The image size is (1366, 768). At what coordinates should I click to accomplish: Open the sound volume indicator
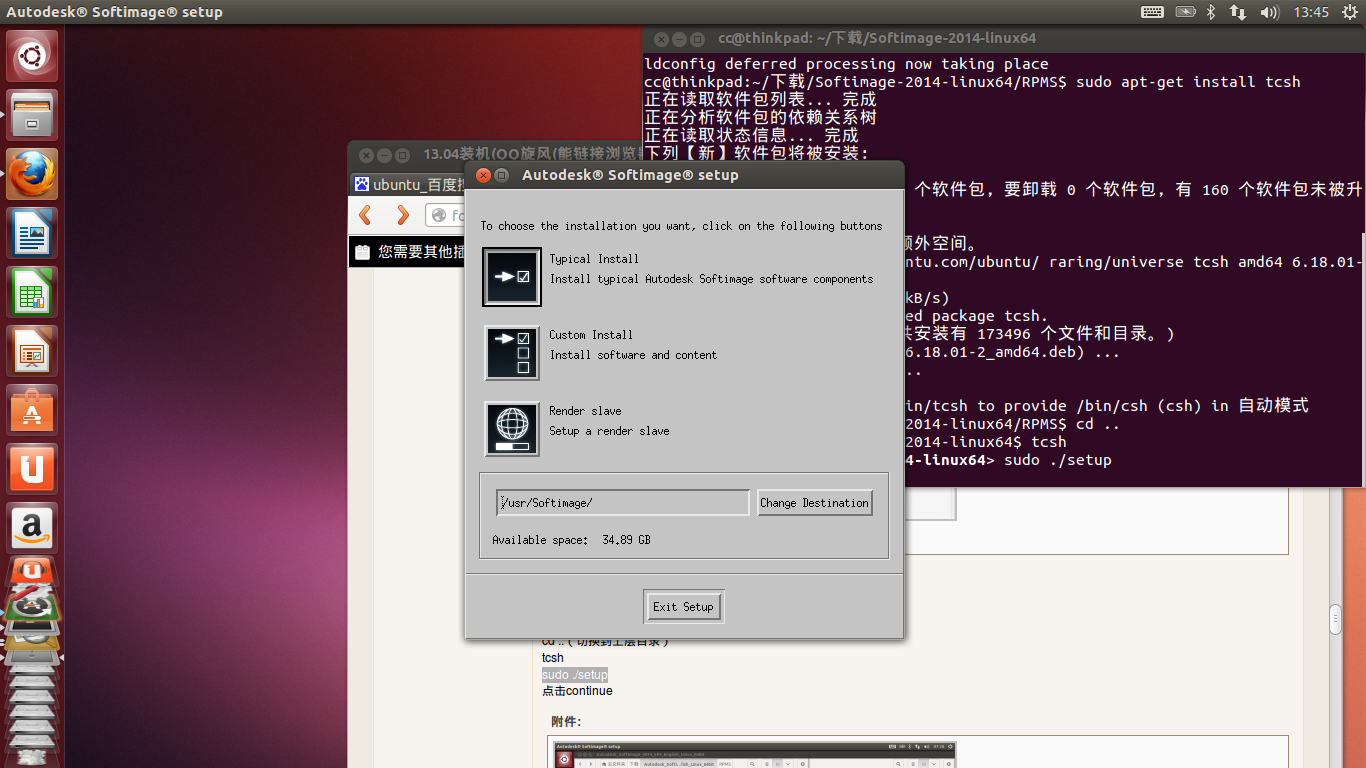pyautogui.click(x=1270, y=12)
